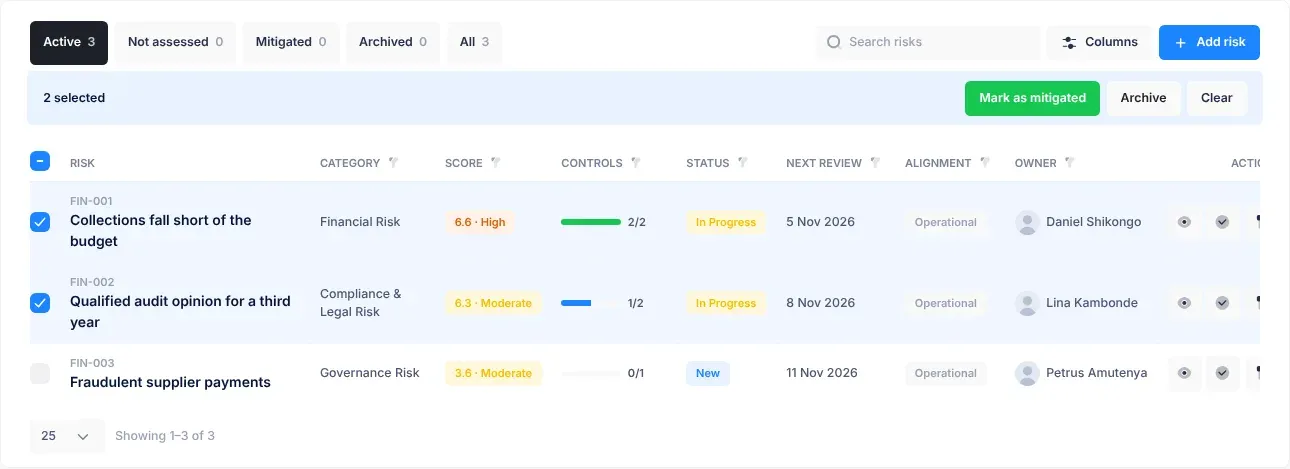The height and width of the screenshot is (469, 1290).
Task: Click the 0/1 controls progress bar
Action: [x=591, y=373]
